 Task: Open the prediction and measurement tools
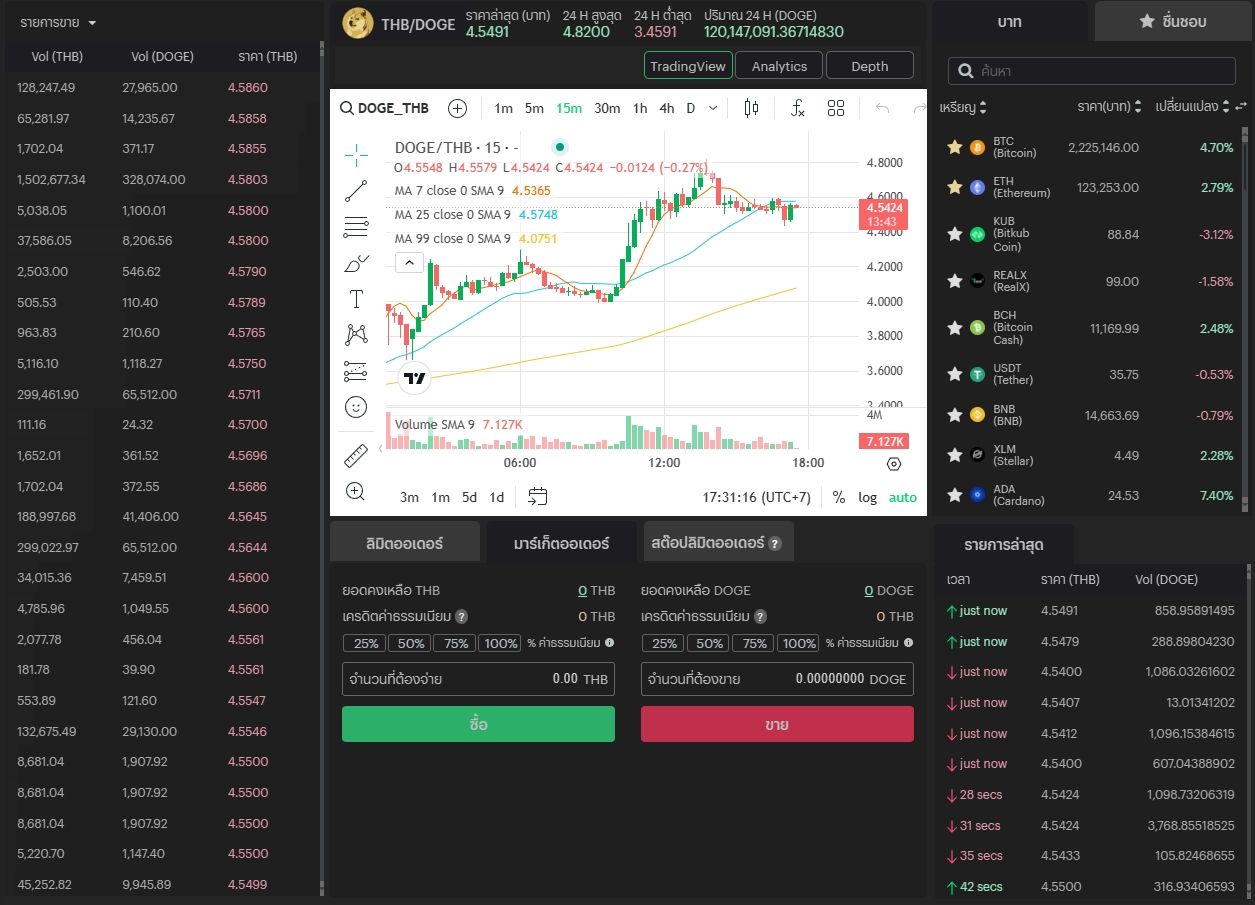pos(356,371)
